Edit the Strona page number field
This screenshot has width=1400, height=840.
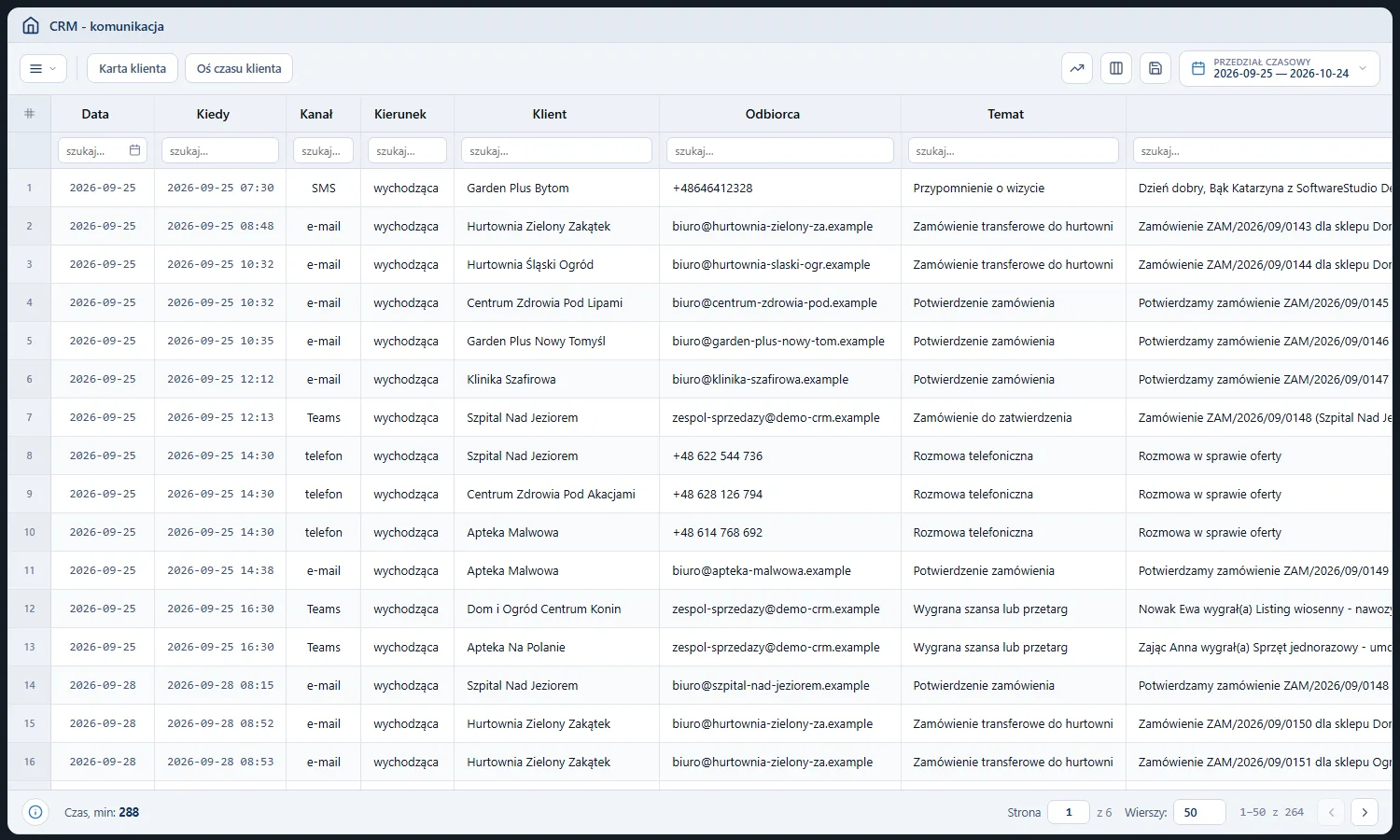pyautogui.click(x=1069, y=812)
